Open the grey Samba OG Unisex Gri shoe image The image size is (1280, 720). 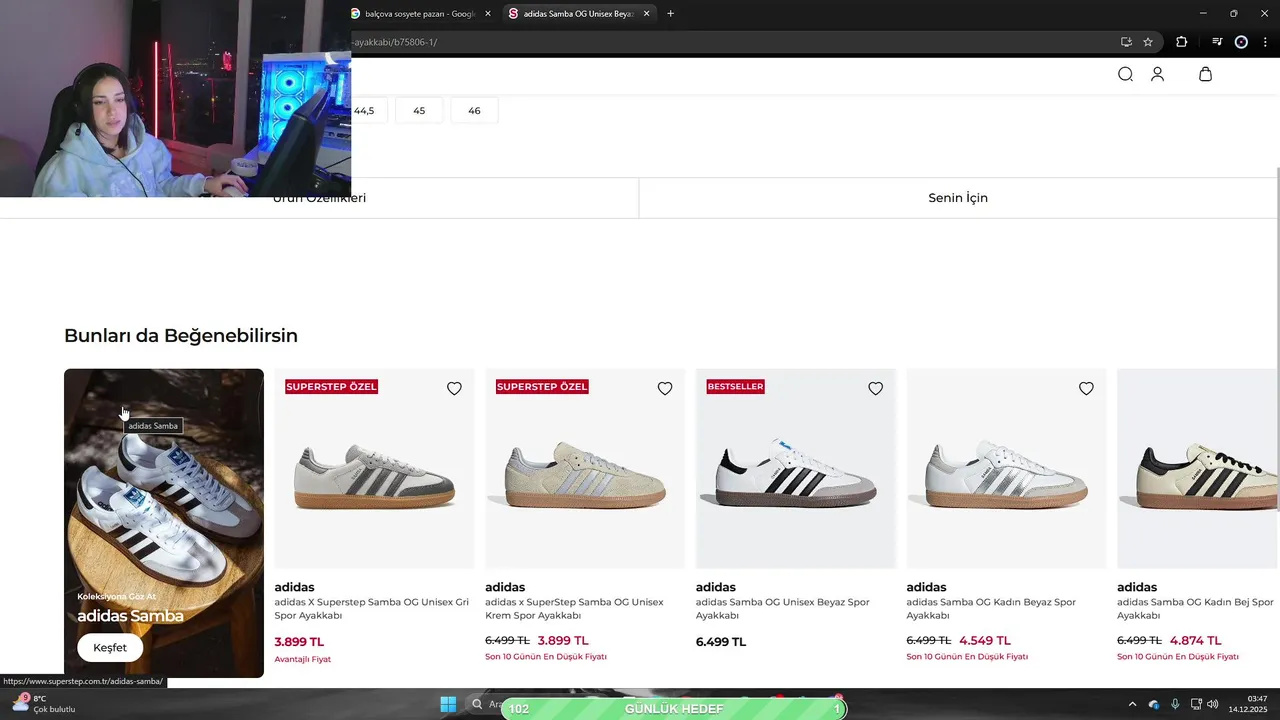pyautogui.click(x=374, y=469)
